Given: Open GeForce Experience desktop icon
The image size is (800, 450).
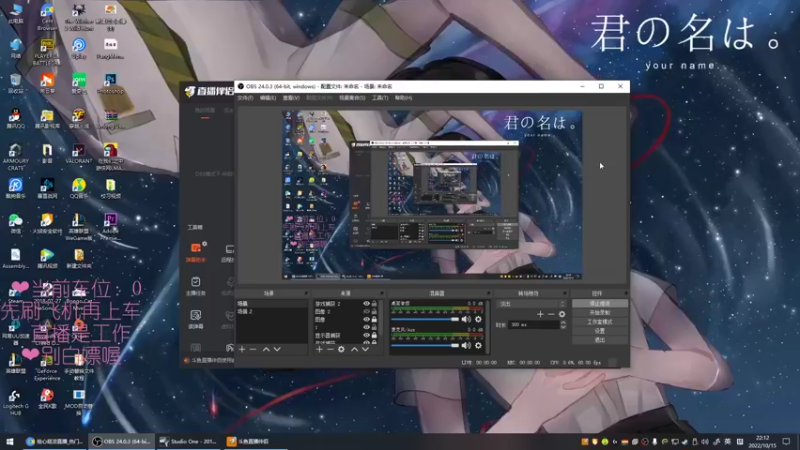Looking at the screenshot, I should (47, 366).
